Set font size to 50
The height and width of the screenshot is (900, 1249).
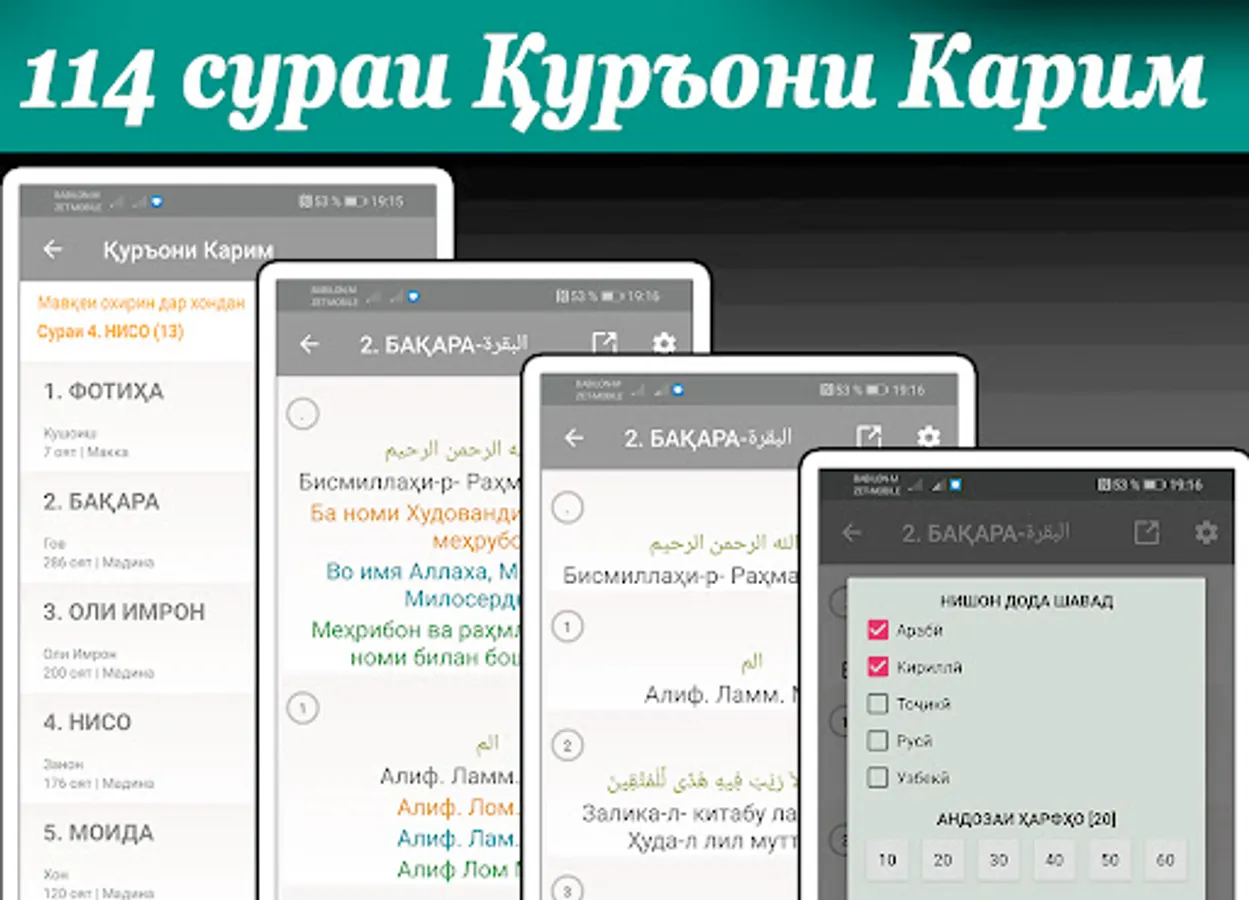[x=1110, y=860]
